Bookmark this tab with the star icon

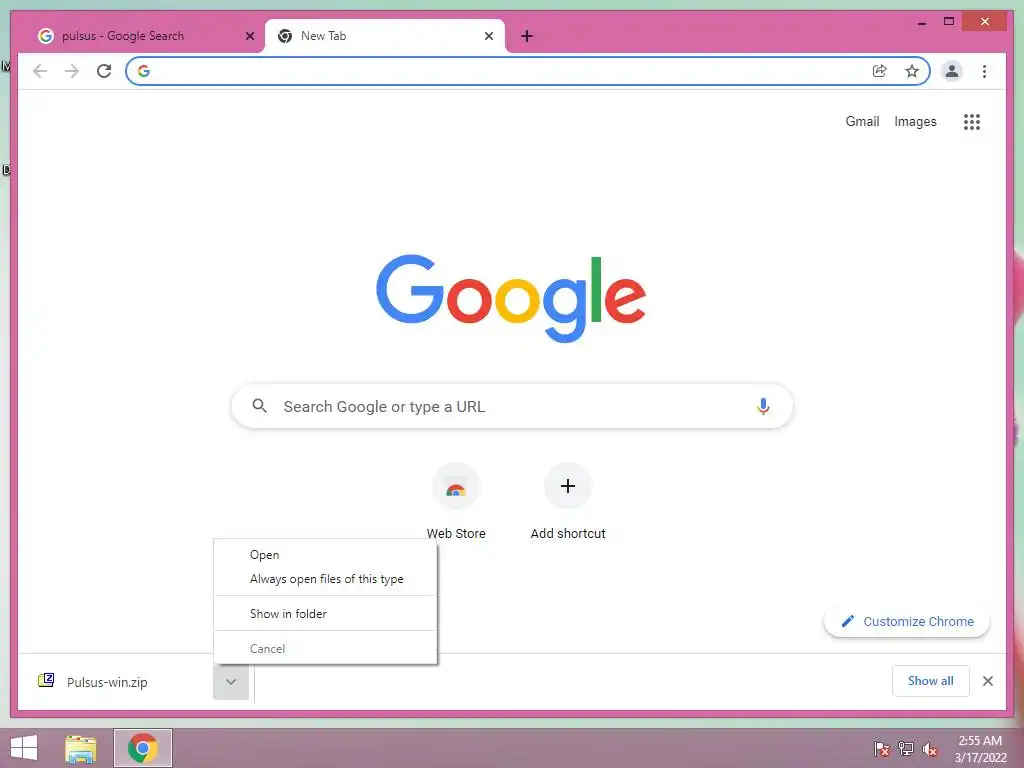[912, 71]
